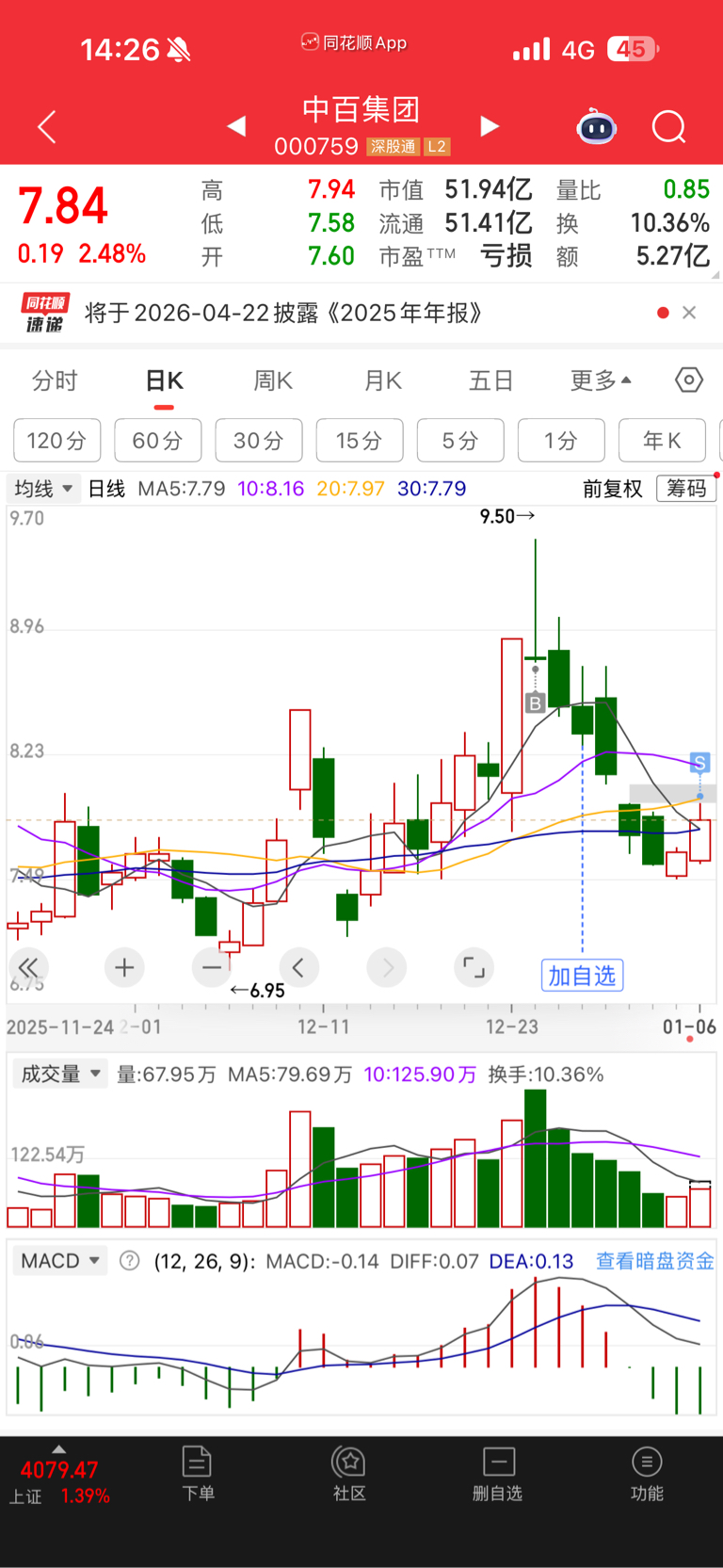This screenshot has width=723, height=1568.
Task: Move chart right with the right chevron
Action: point(387,967)
